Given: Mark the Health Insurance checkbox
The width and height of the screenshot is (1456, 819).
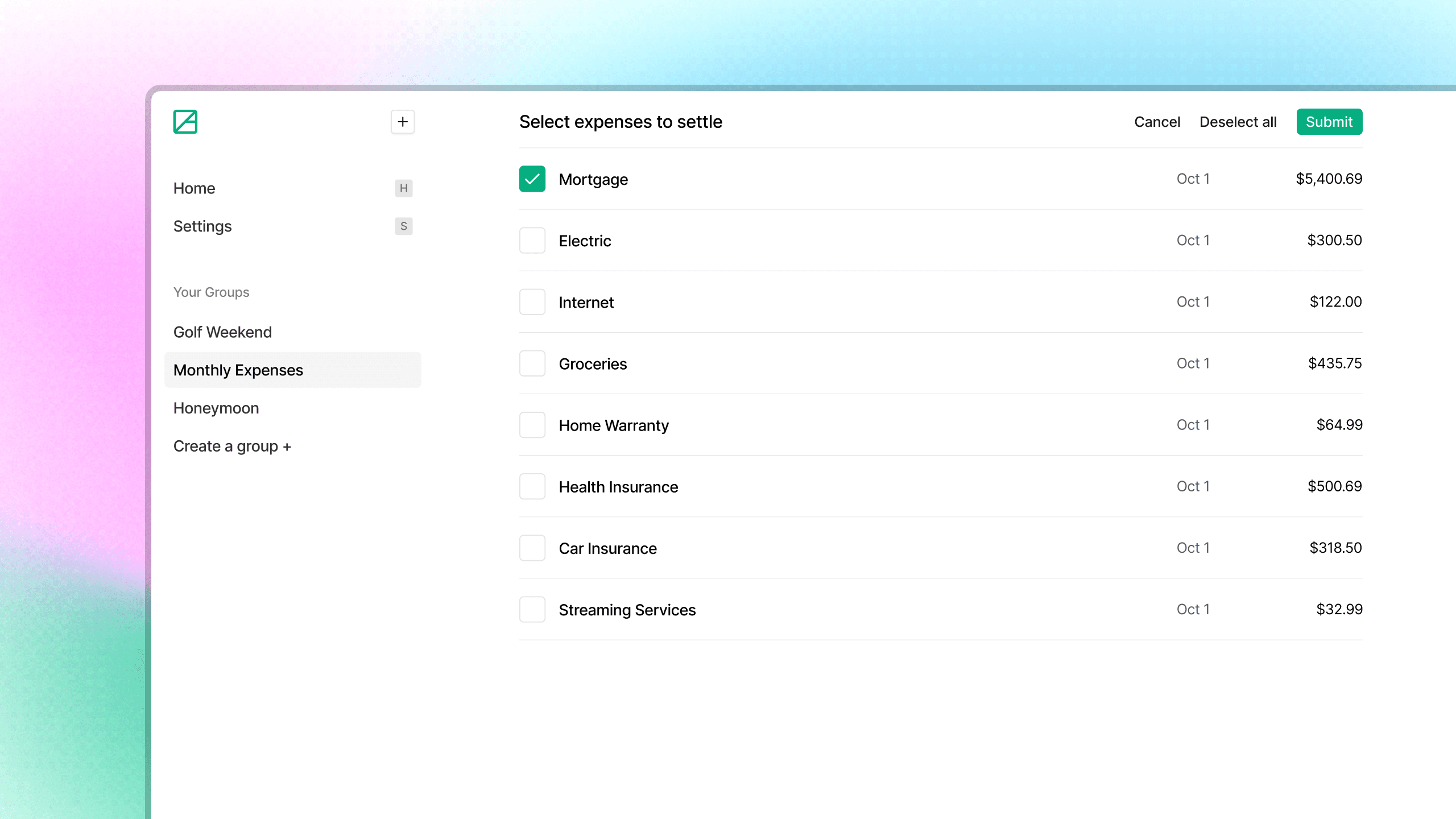Looking at the screenshot, I should (532, 486).
